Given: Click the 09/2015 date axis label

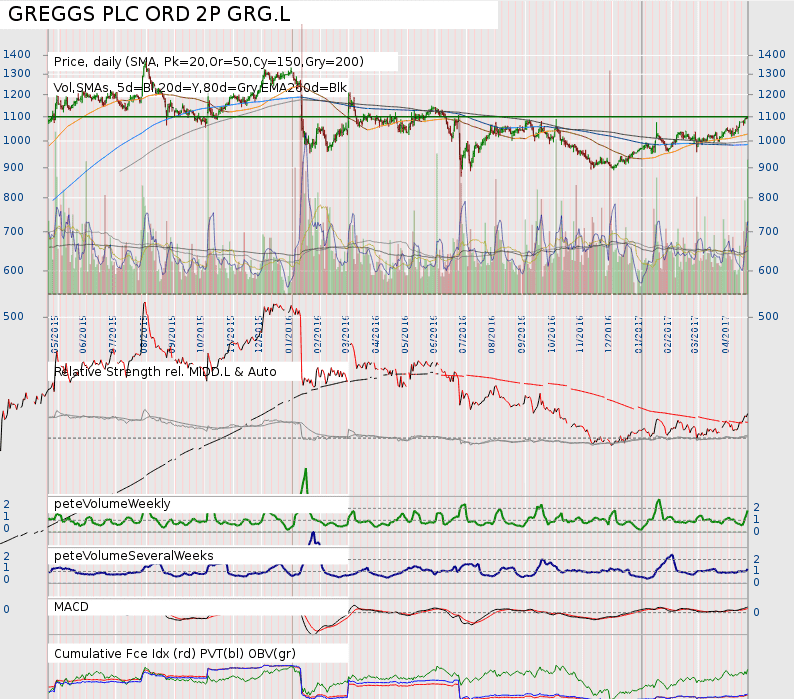Looking at the screenshot, I should [x=171, y=334].
